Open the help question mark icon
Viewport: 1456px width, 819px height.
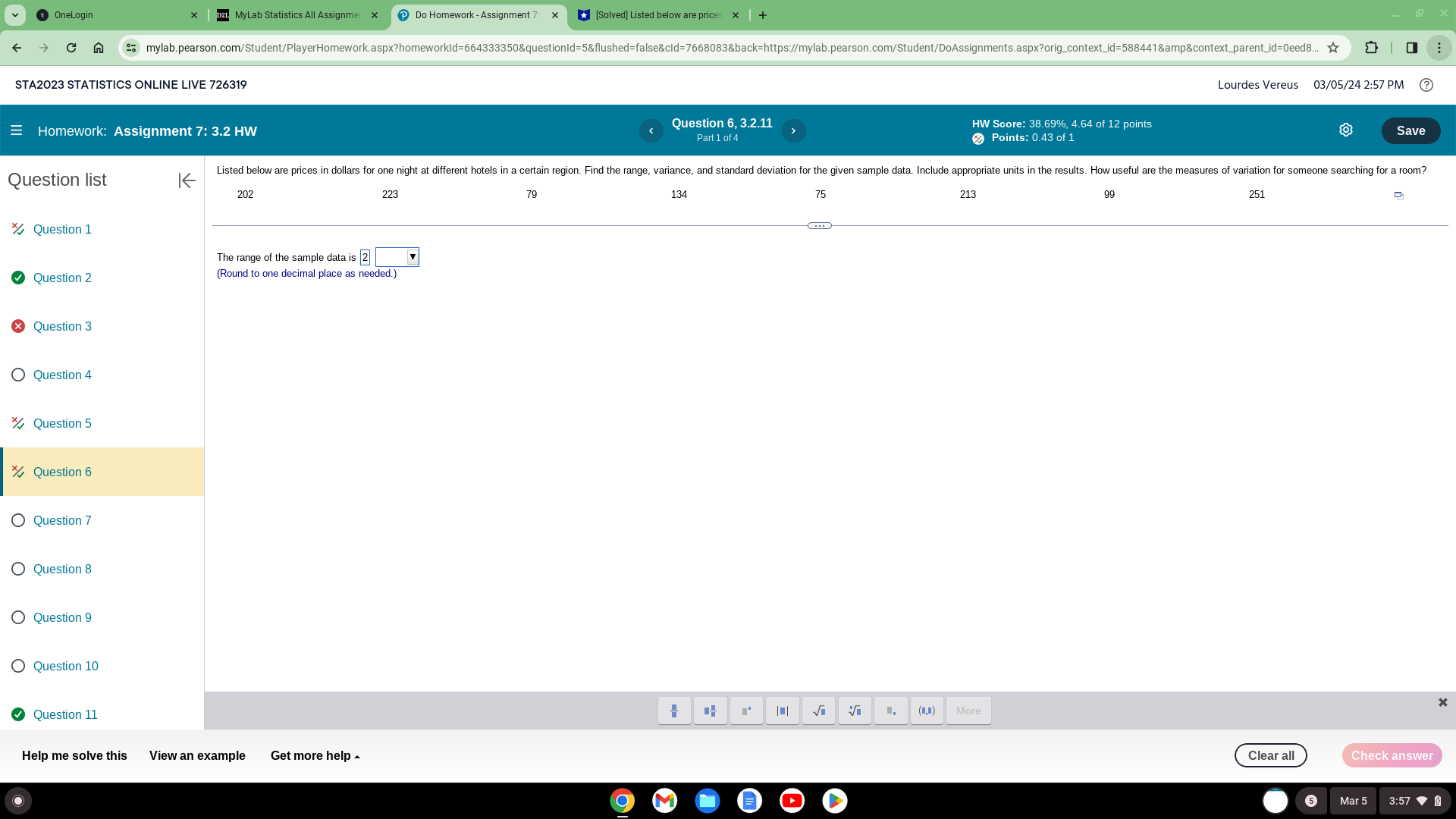(x=1426, y=84)
